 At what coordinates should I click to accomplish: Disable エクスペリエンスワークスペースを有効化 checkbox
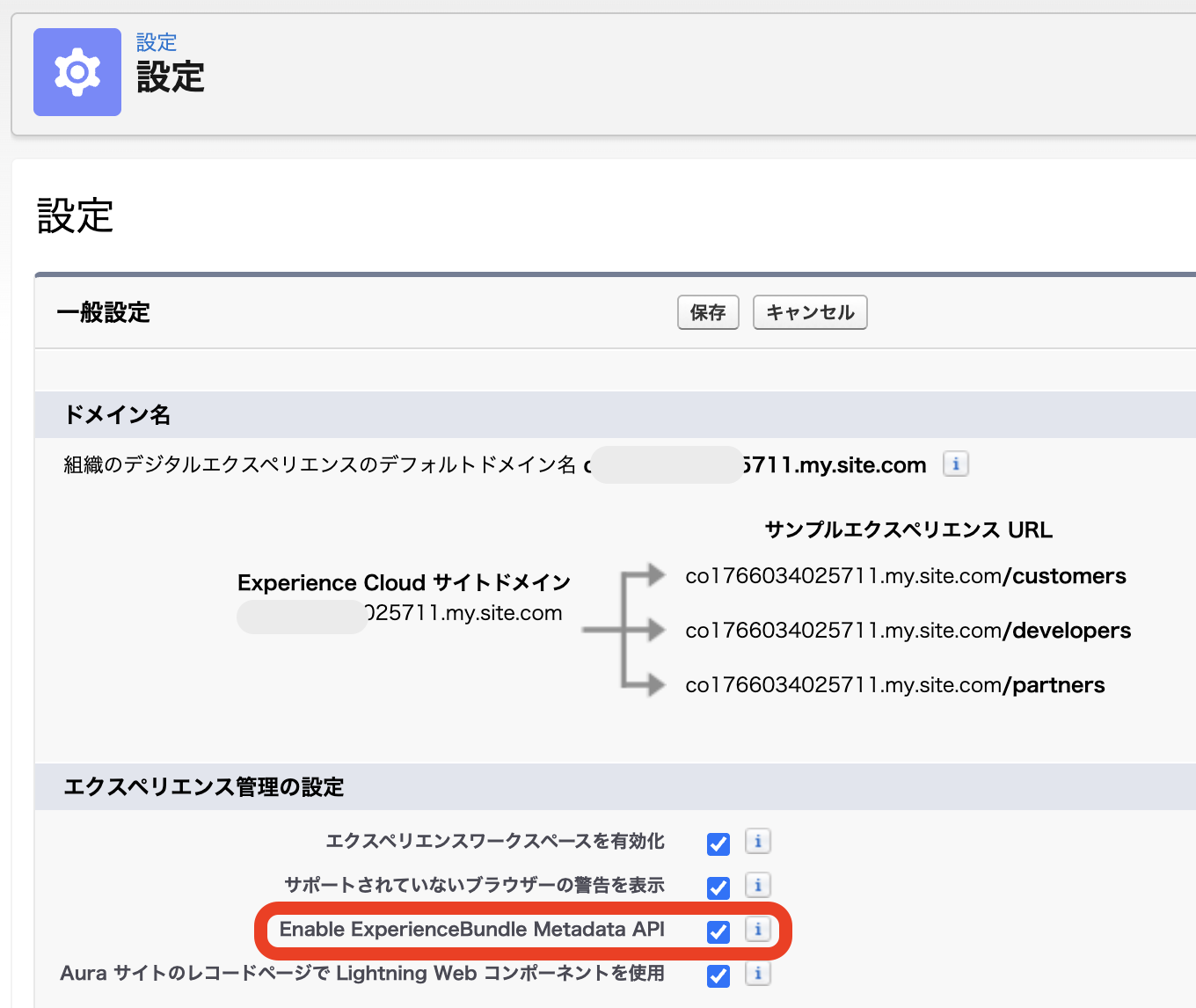718,844
